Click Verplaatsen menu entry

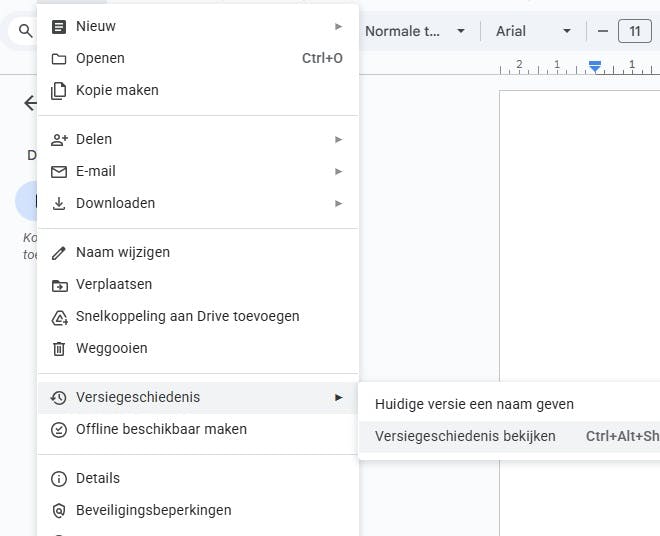point(116,284)
